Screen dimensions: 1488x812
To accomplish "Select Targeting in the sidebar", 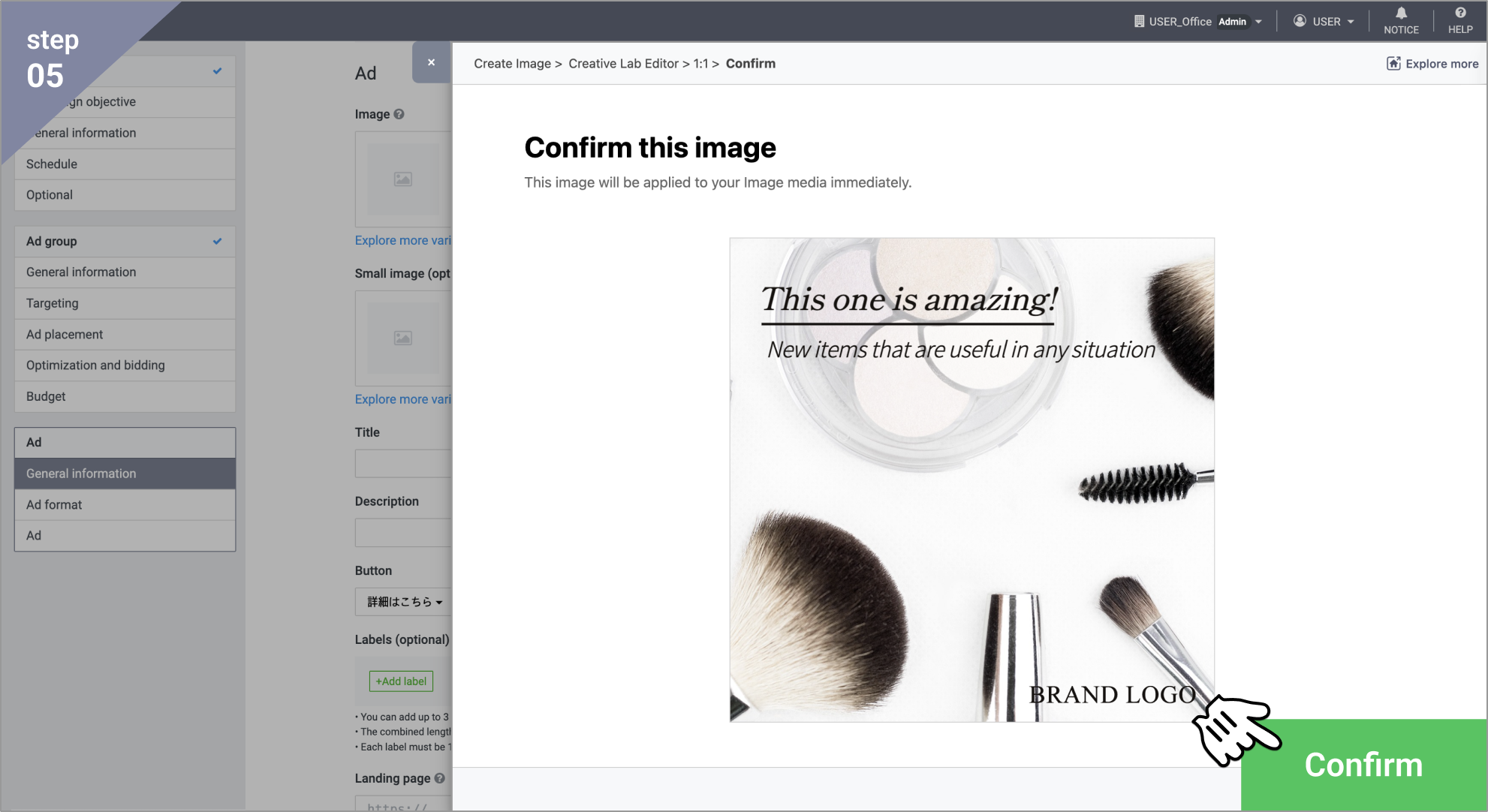I will (x=53, y=303).
